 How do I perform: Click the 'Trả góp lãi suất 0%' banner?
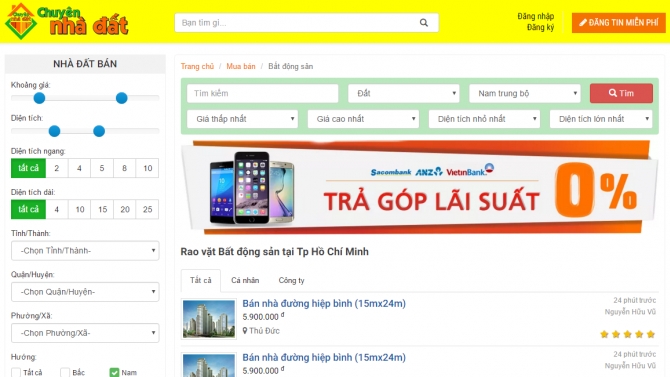pyautogui.click(x=420, y=187)
